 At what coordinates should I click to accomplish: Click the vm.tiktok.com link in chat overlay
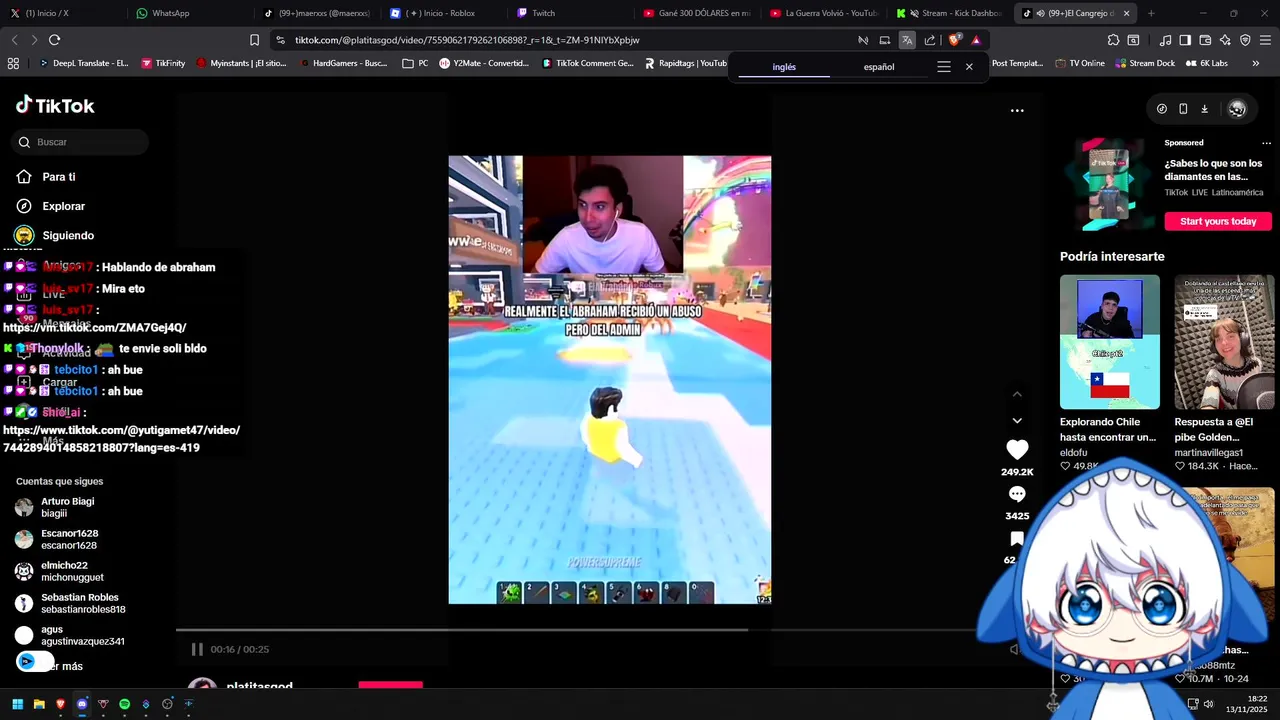95,327
